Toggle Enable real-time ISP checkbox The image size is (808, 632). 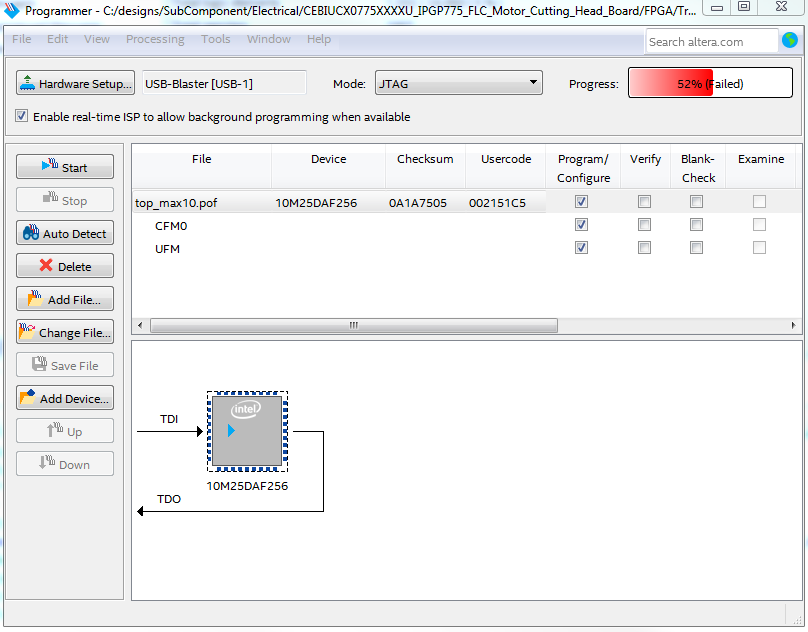pyautogui.click(x=21, y=116)
